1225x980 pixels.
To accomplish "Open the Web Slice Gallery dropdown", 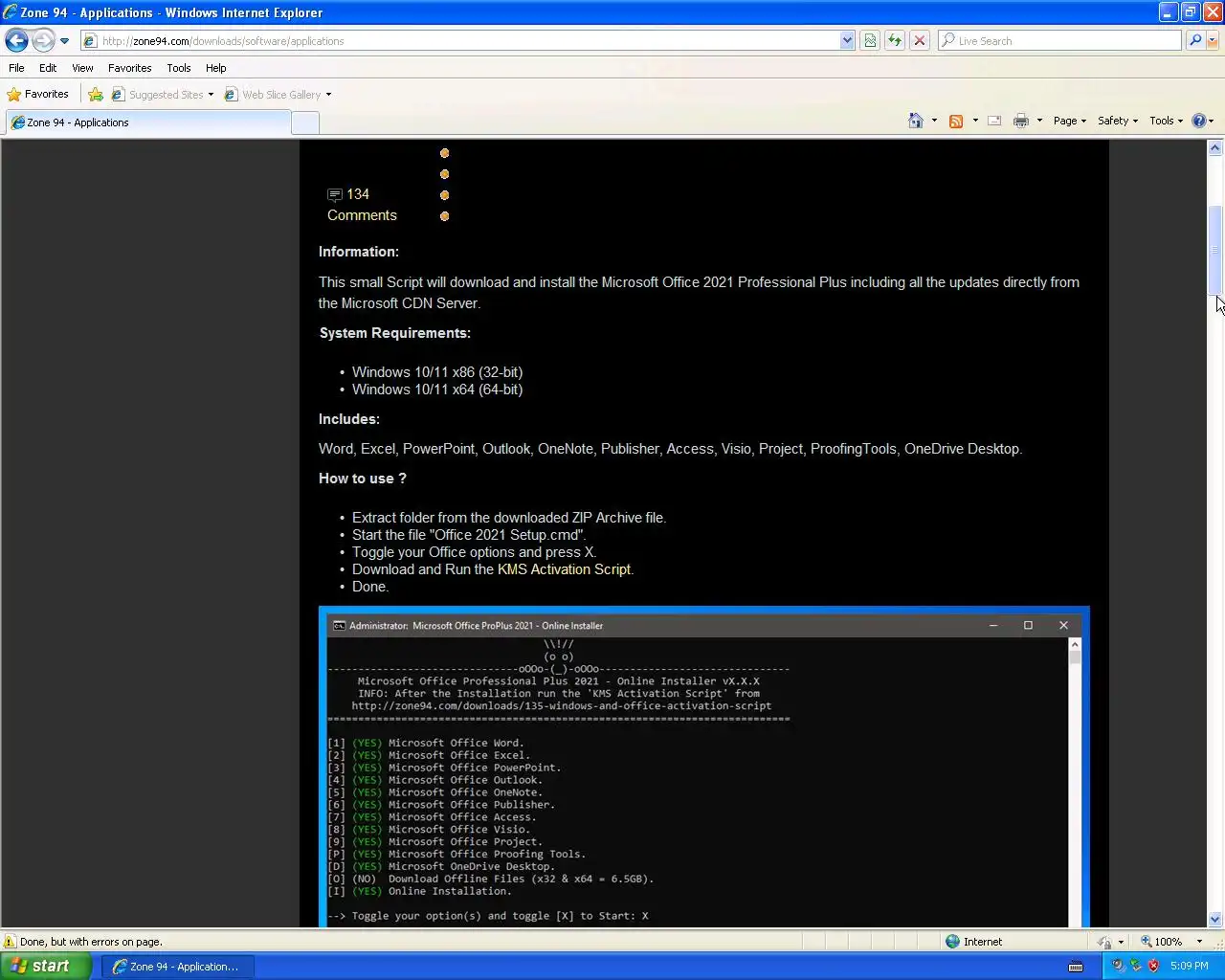I will 278,94.
